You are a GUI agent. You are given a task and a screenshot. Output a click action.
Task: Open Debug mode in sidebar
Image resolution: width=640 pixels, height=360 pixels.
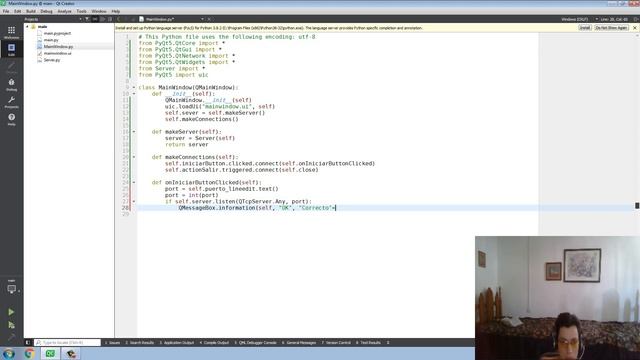pyautogui.click(x=11, y=84)
